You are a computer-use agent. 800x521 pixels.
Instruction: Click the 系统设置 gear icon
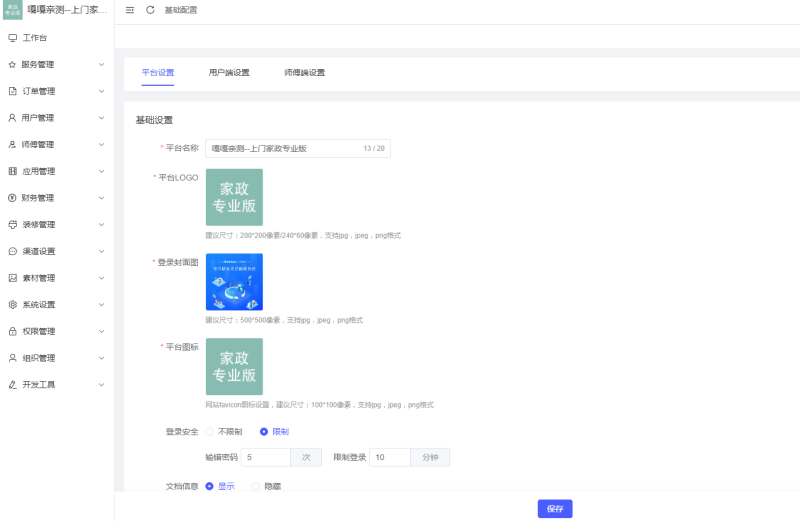pyautogui.click(x=13, y=305)
